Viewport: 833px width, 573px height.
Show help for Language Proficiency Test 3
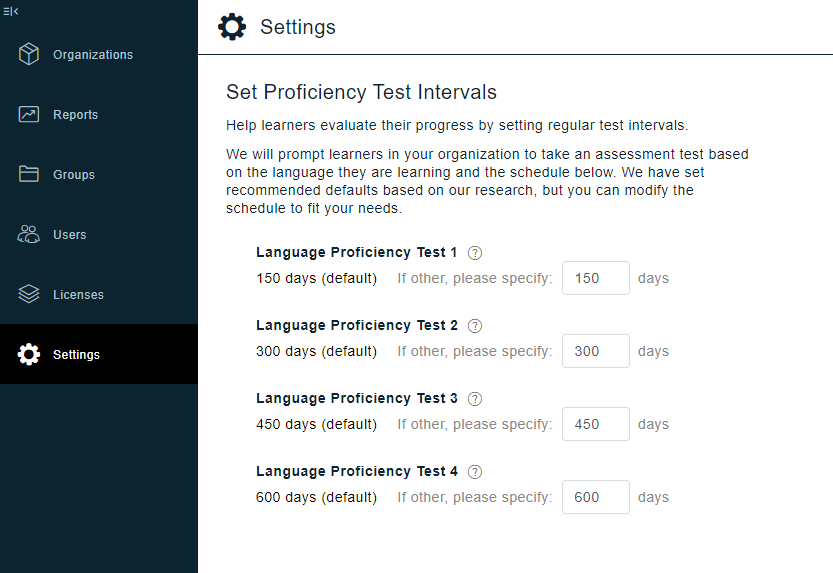click(x=475, y=399)
